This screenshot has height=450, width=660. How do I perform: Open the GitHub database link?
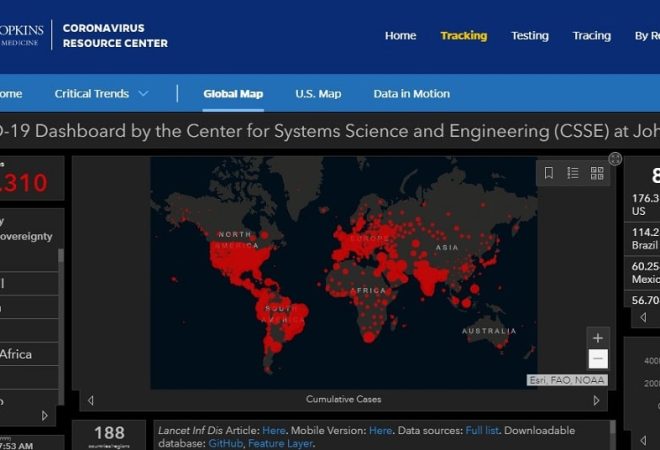click(226, 443)
